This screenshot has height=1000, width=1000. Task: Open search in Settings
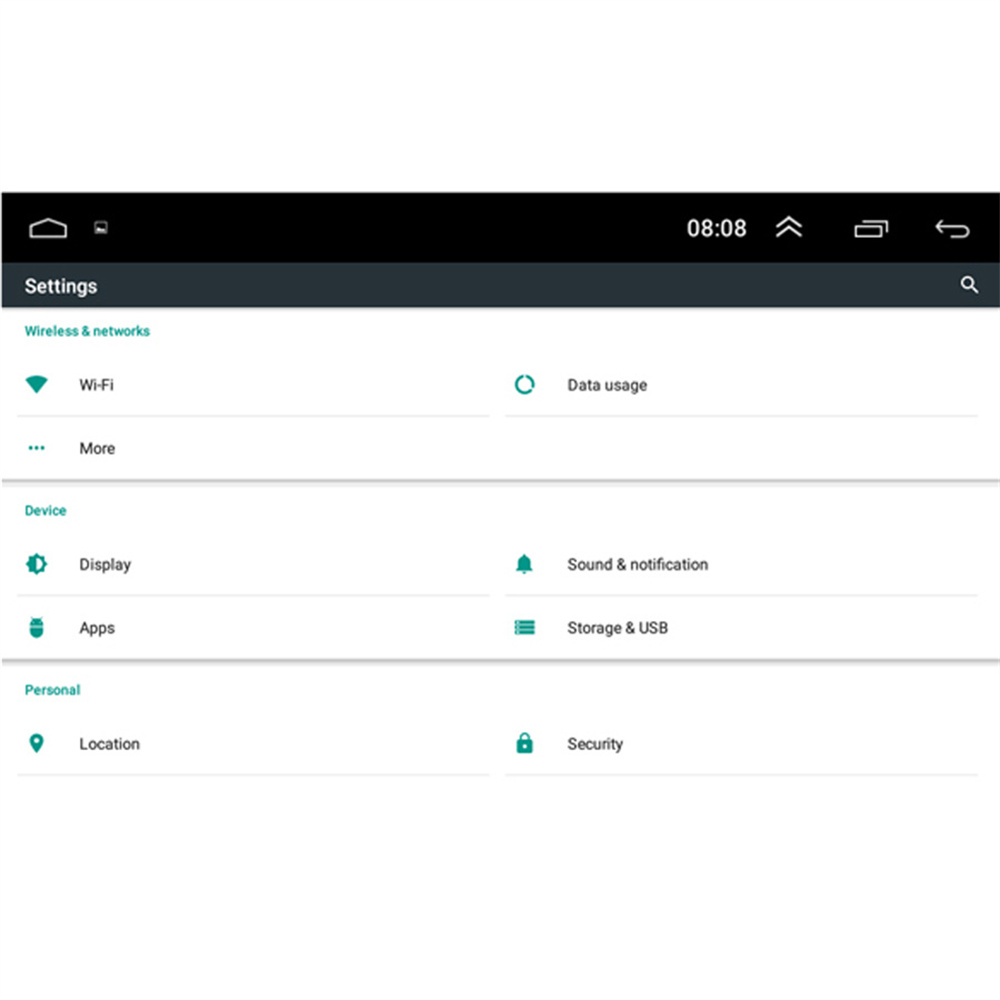pyautogui.click(x=968, y=285)
